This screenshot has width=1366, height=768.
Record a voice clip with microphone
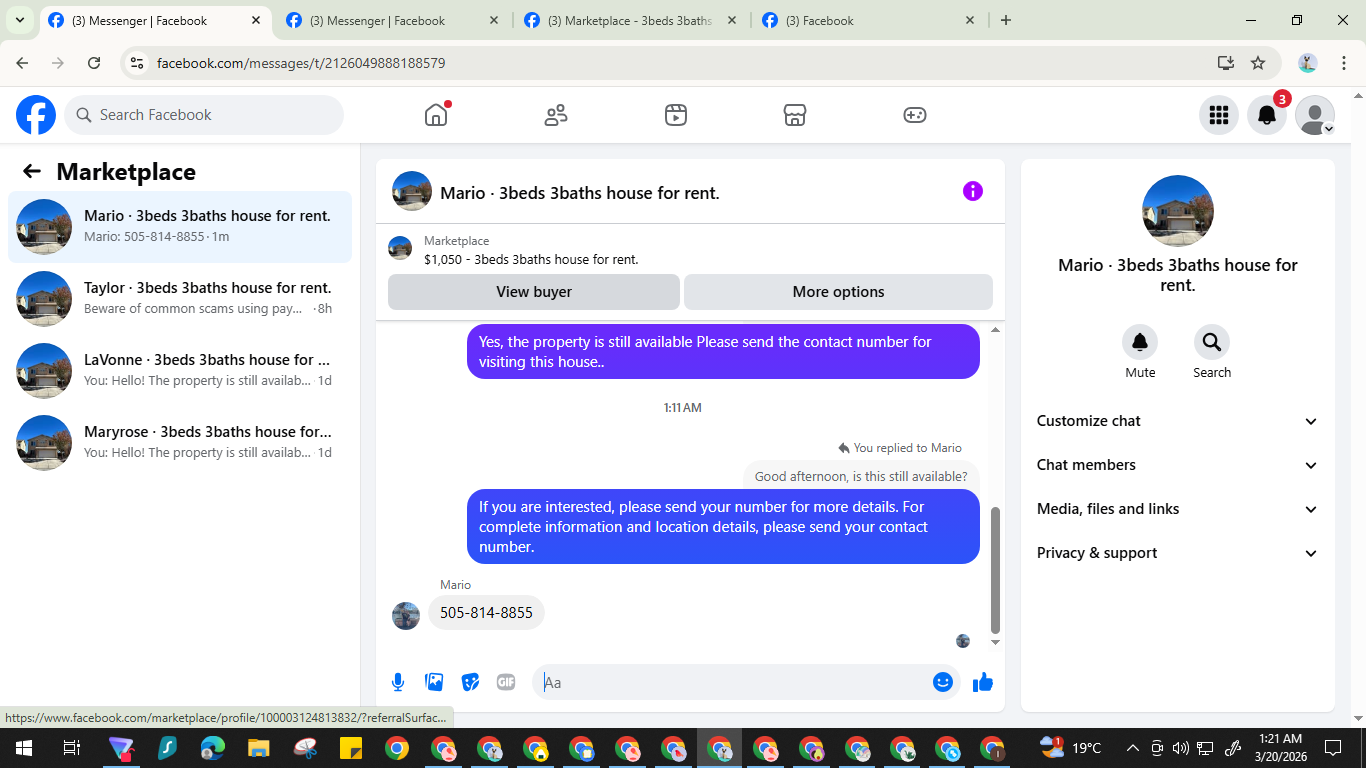pyautogui.click(x=398, y=682)
